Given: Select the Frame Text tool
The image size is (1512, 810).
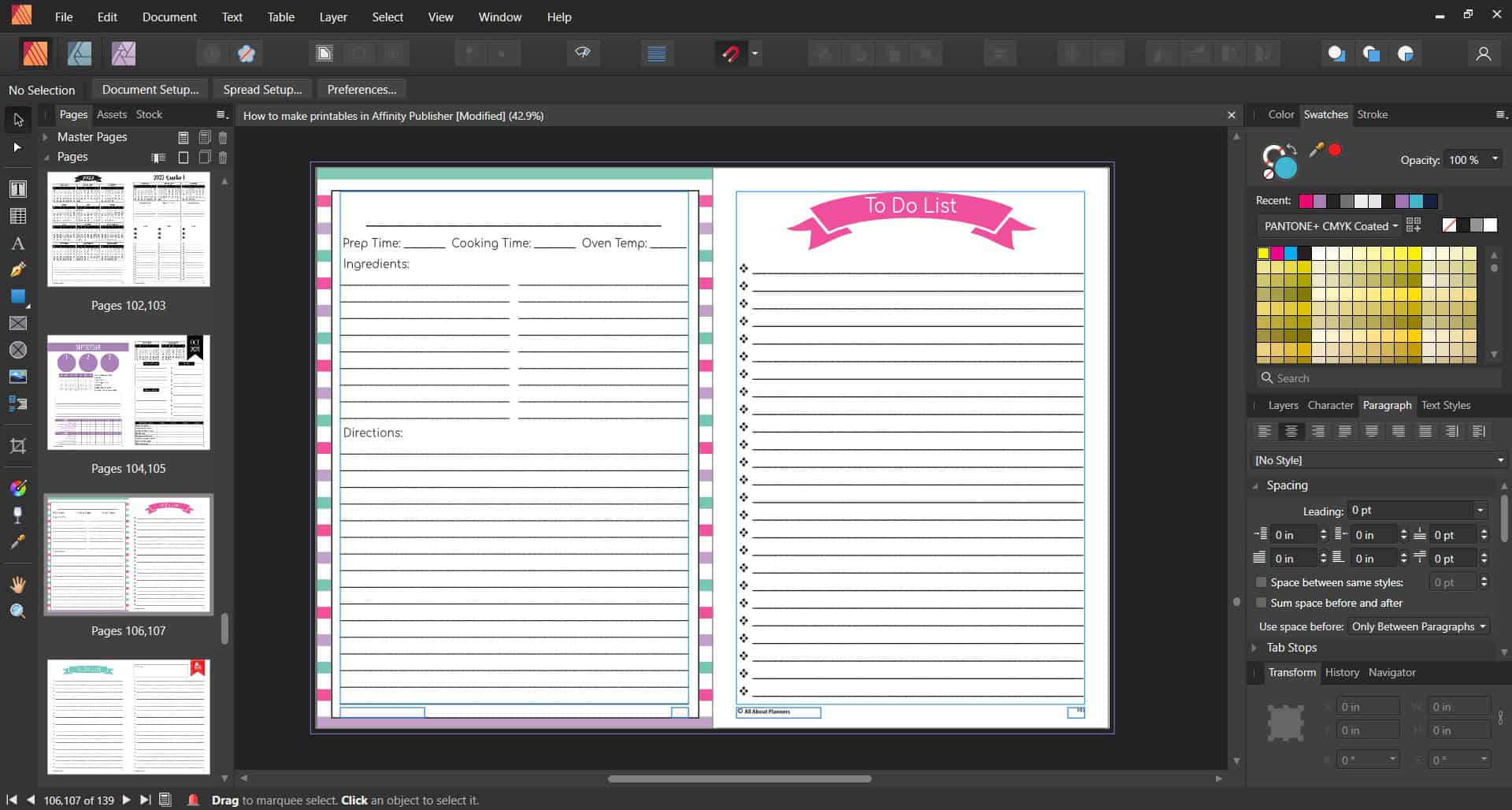Looking at the screenshot, I should point(17,189).
